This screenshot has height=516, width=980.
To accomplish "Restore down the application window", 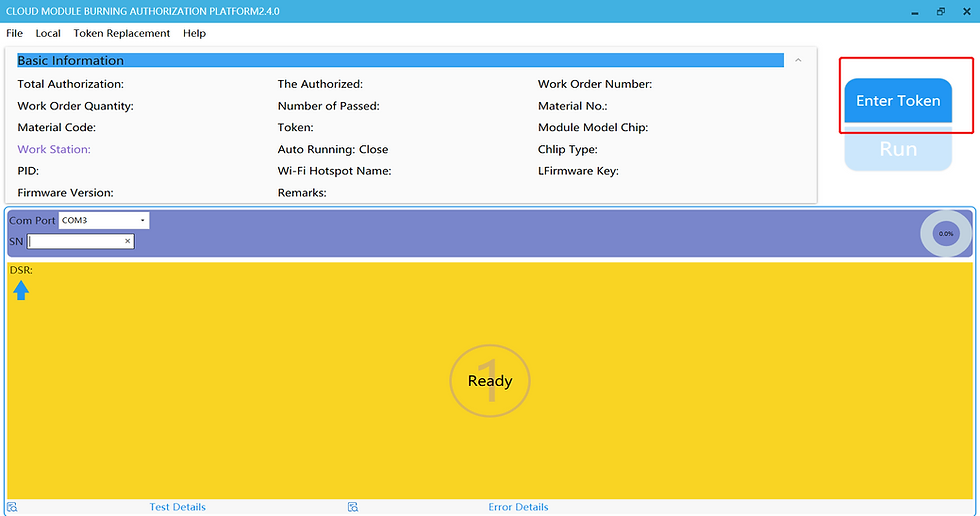I will tap(941, 11).
